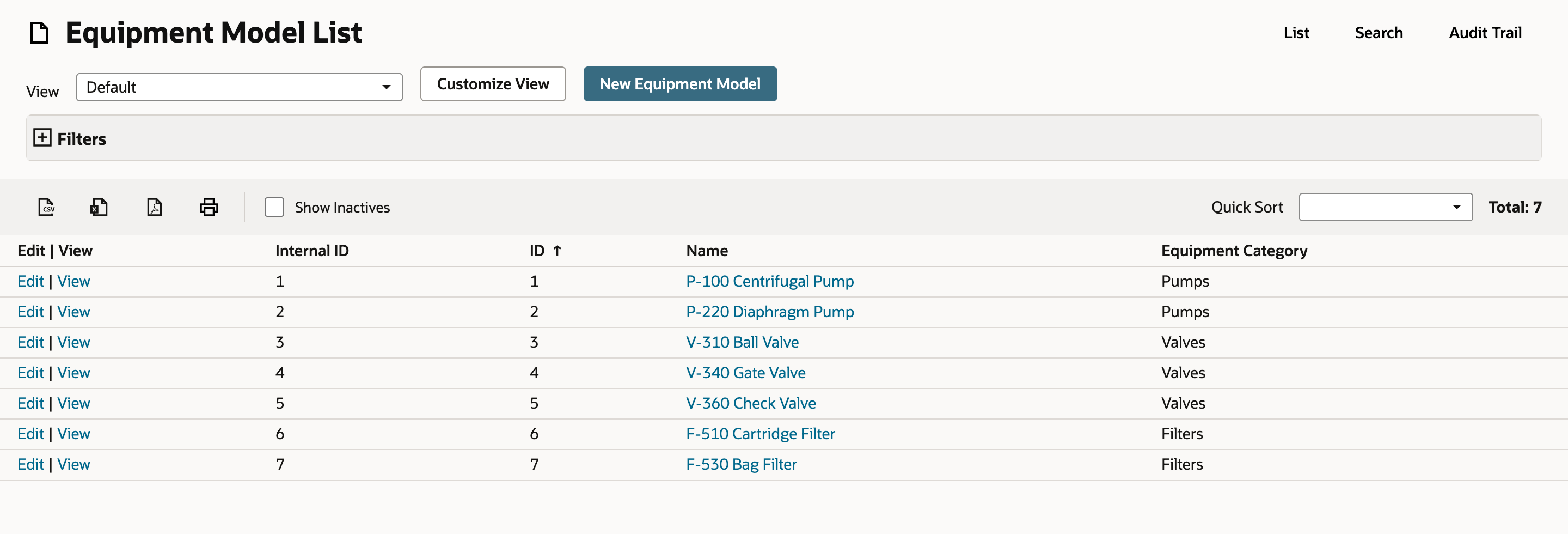
Task: Click the Equipment Category column header
Action: click(1234, 250)
